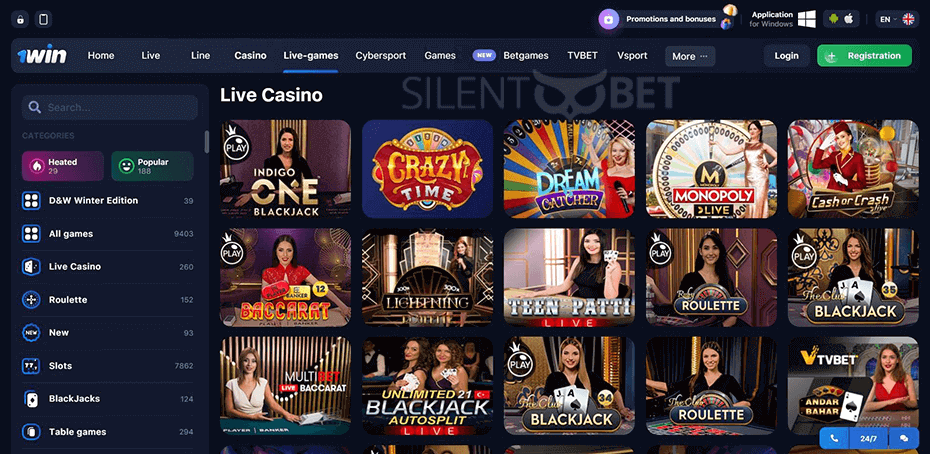Open the mobile phone icon in top bar
Screen dimensions: 930x454
point(43,20)
